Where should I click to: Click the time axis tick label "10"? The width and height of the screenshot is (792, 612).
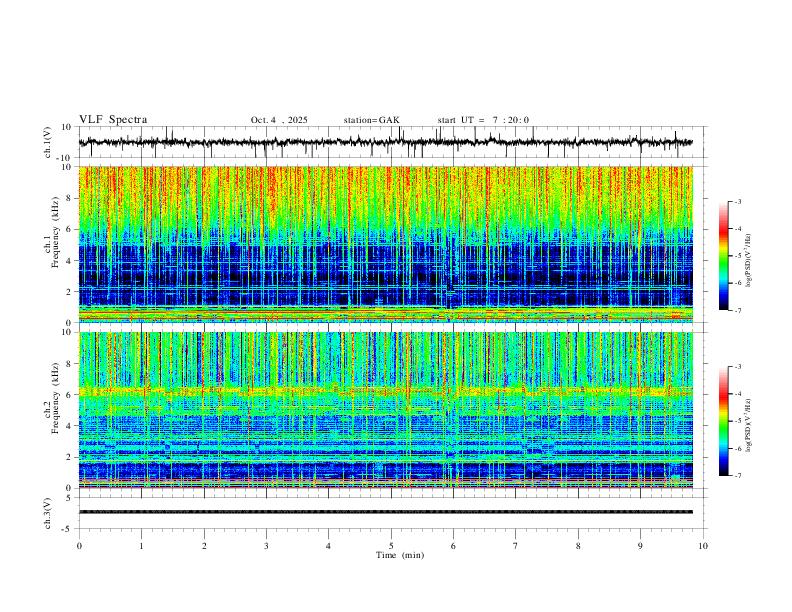coord(703,546)
